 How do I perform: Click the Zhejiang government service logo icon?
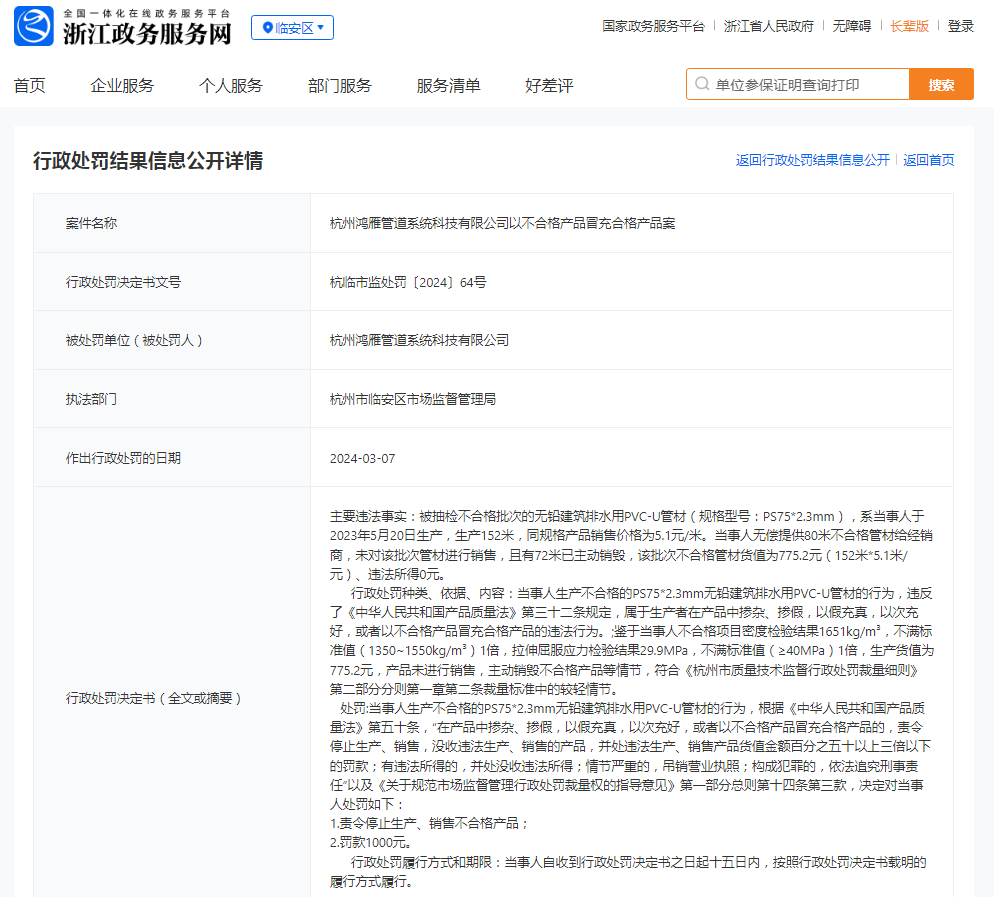[x=34, y=26]
